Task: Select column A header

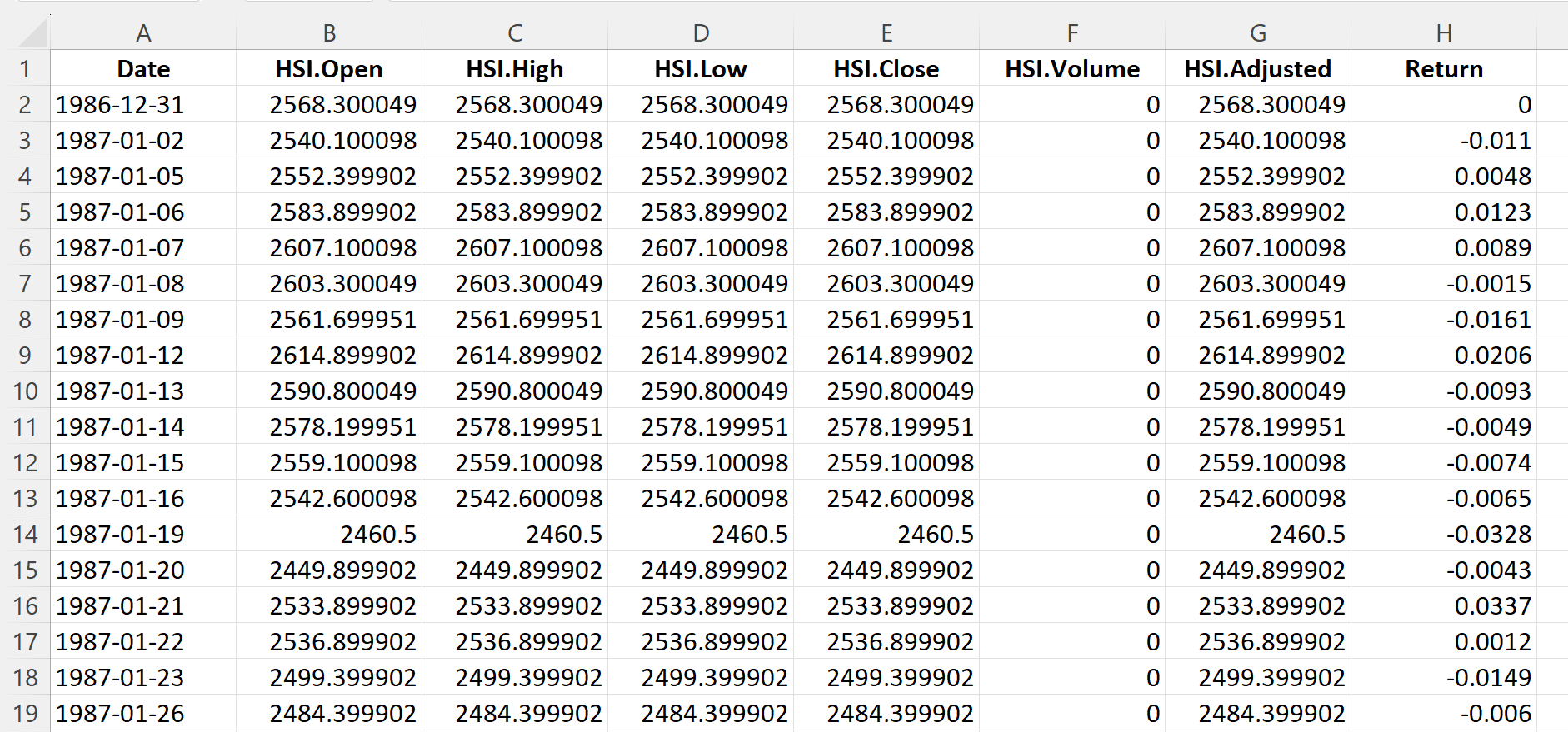Action: coord(143,33)
